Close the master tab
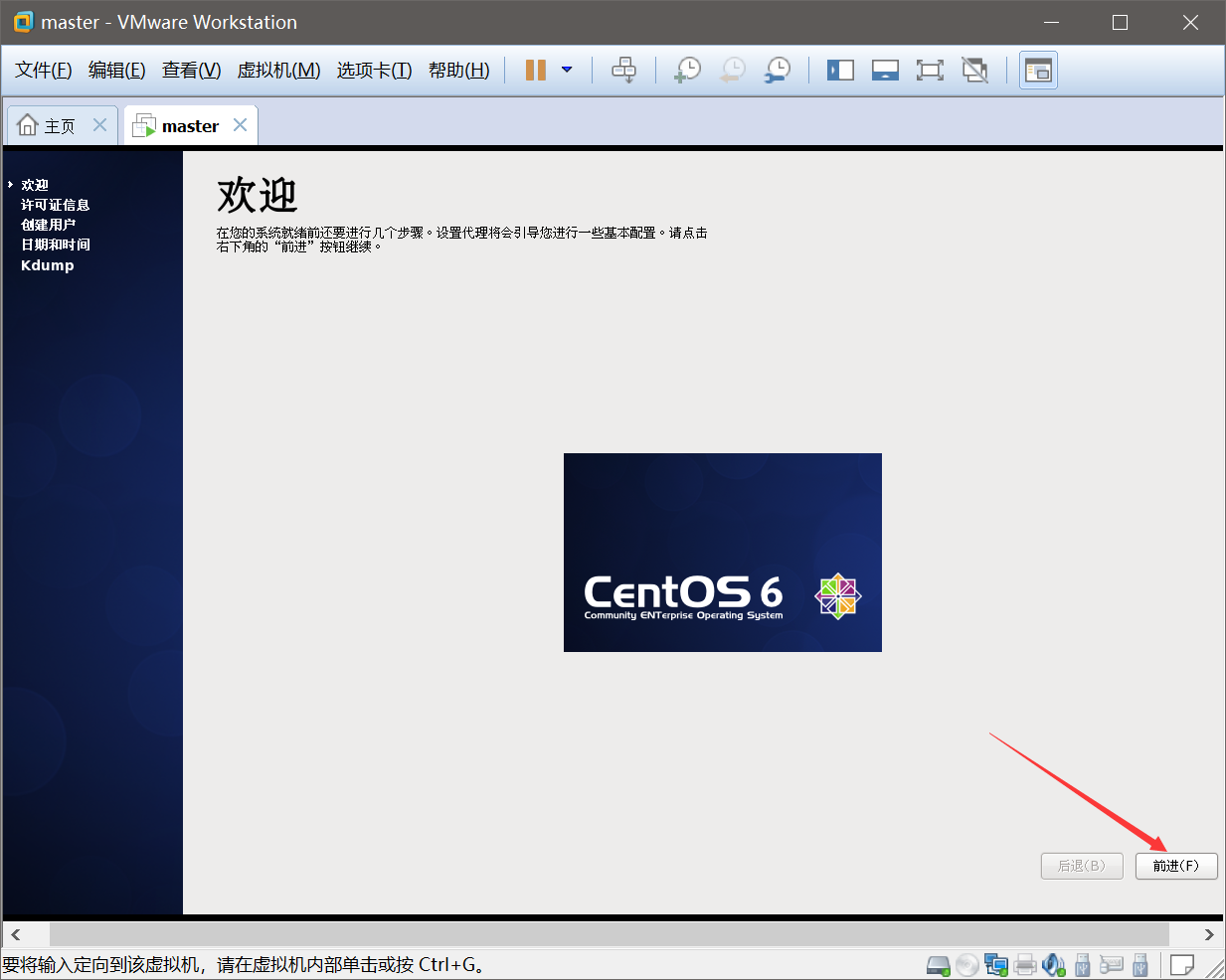This screenshot has width=1226, height=980. click(x=240, y=124)
